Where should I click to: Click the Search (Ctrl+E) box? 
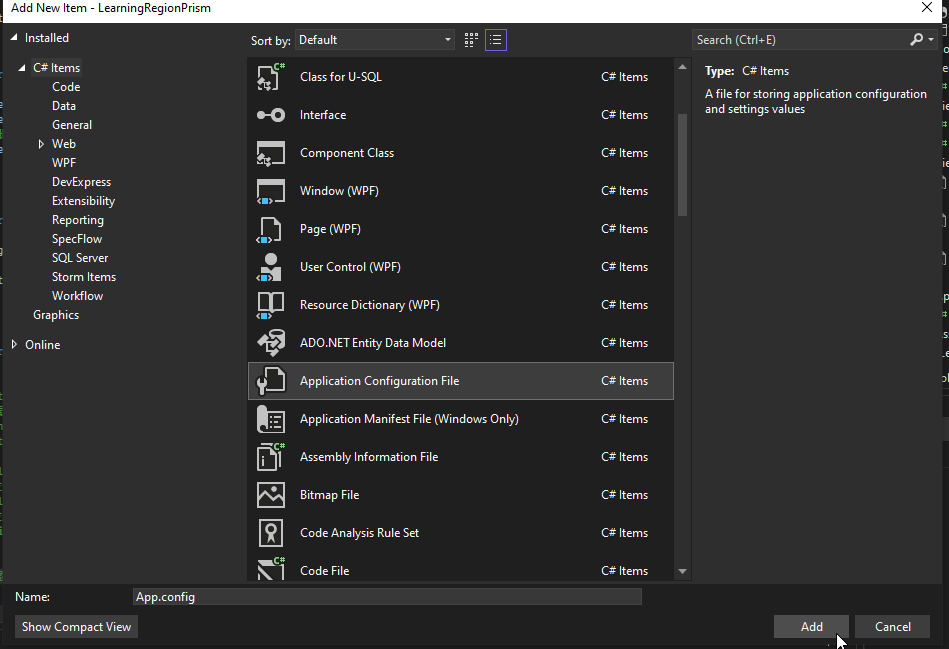click(800, 40)
